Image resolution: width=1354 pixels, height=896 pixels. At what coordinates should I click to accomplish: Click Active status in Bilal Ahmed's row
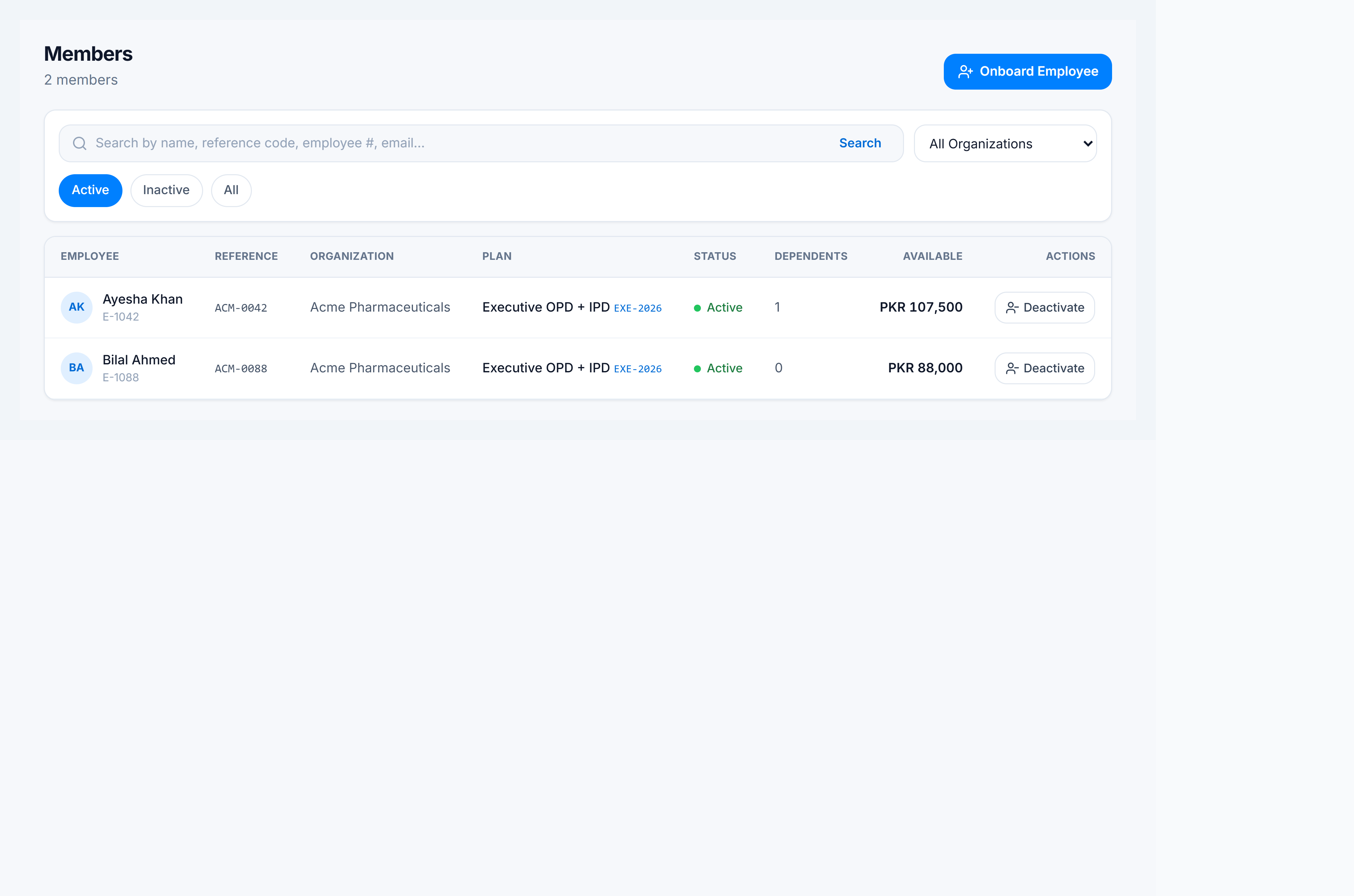click(718, 368)
